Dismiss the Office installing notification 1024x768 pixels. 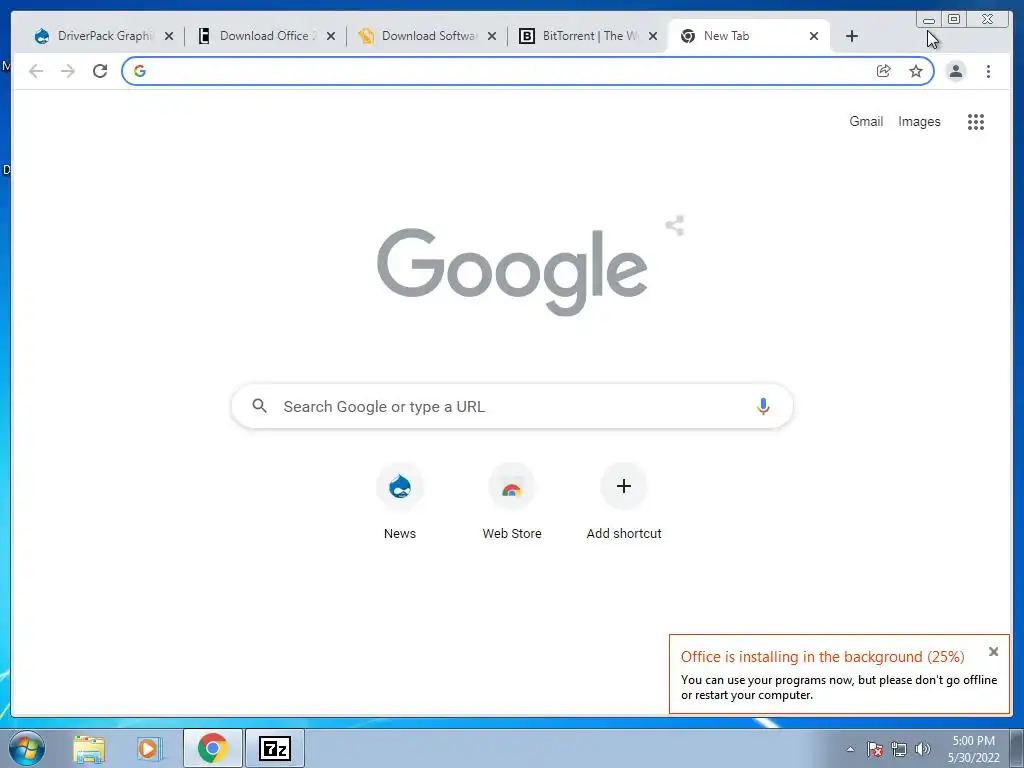(993, 652)
